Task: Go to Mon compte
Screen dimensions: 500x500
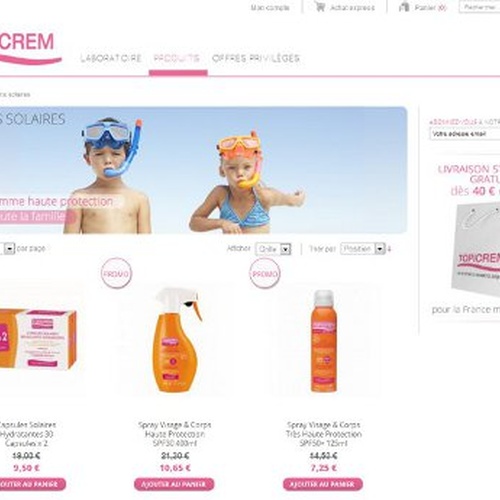Action: pos(270,7)
